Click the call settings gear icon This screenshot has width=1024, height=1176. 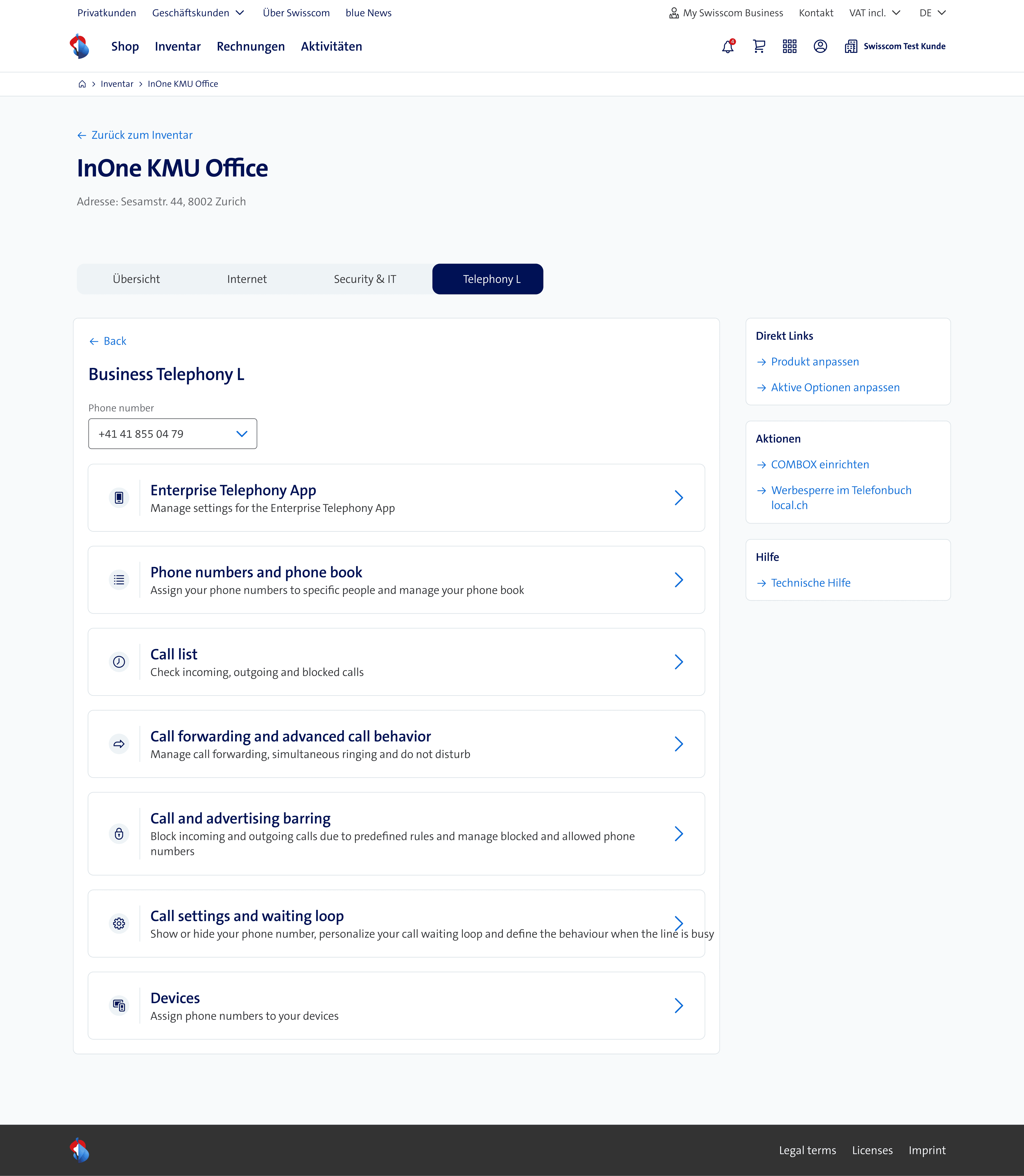coord(119,923)
